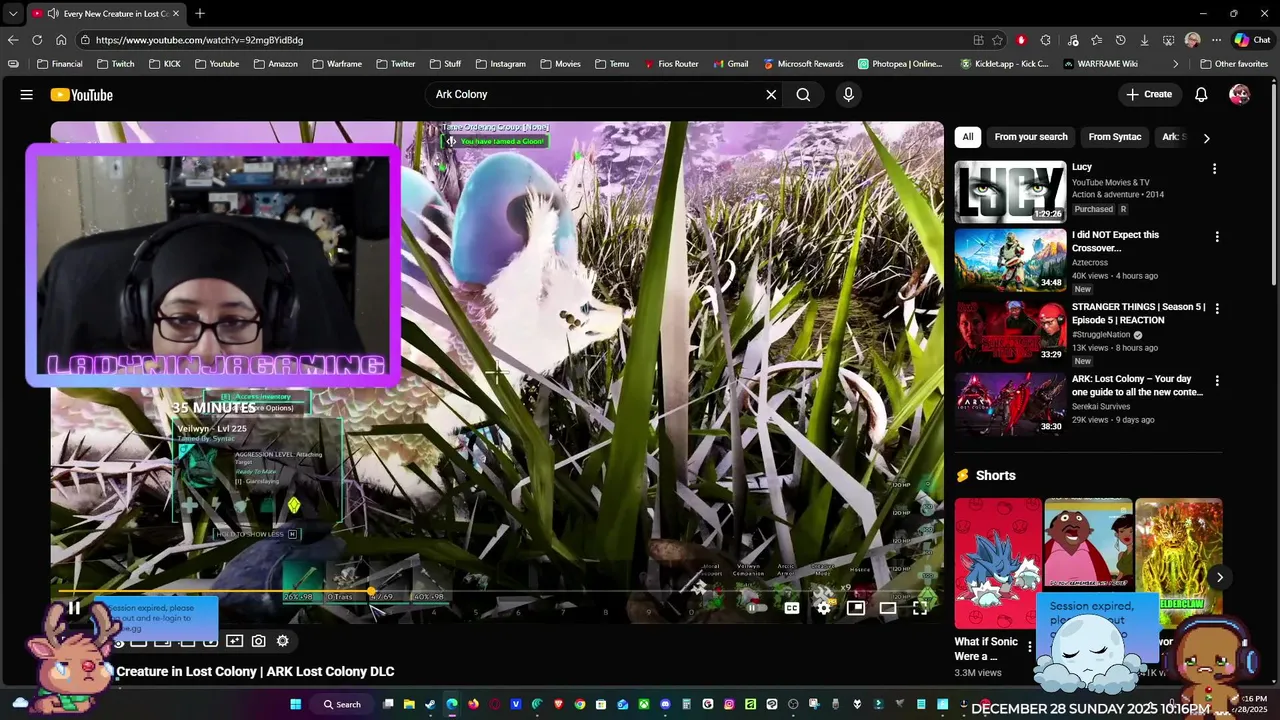Clear the Ark Colony search text
This screenshot has height=720, width=1280.
click(771, 95)
